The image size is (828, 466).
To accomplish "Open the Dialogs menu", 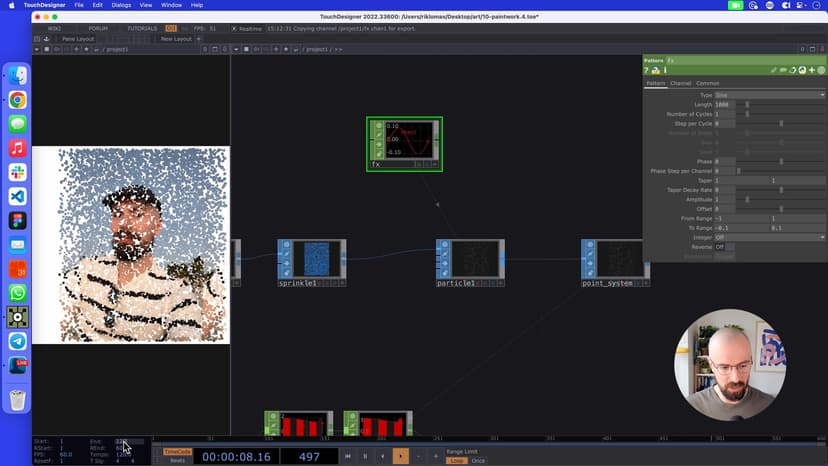I will (x=121, y=5).
